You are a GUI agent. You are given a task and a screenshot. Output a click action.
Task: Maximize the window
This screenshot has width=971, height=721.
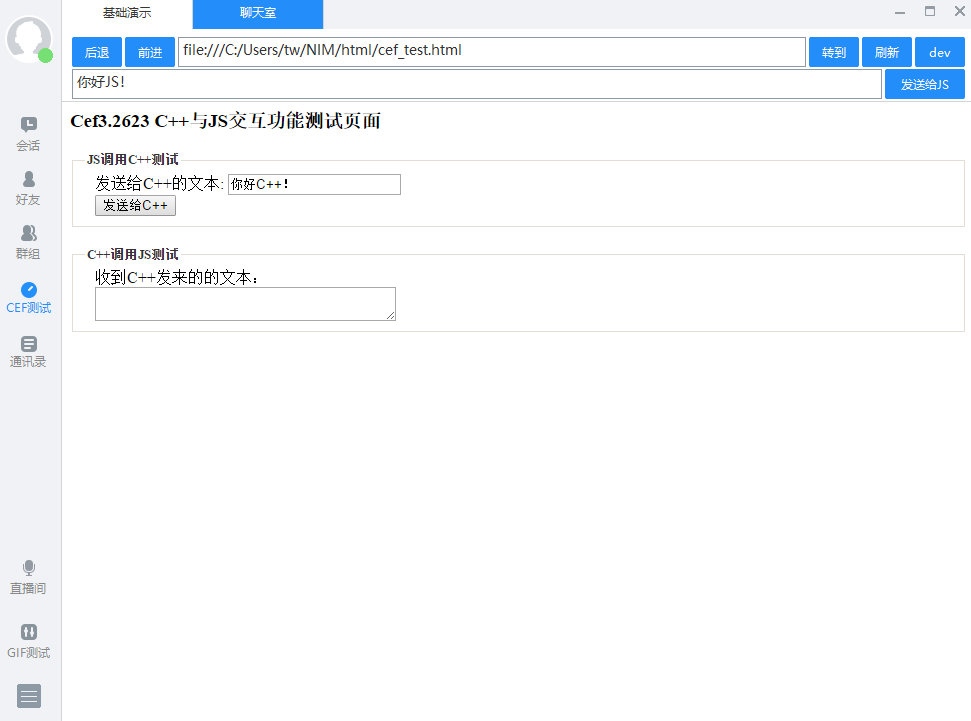coord(930,12)
